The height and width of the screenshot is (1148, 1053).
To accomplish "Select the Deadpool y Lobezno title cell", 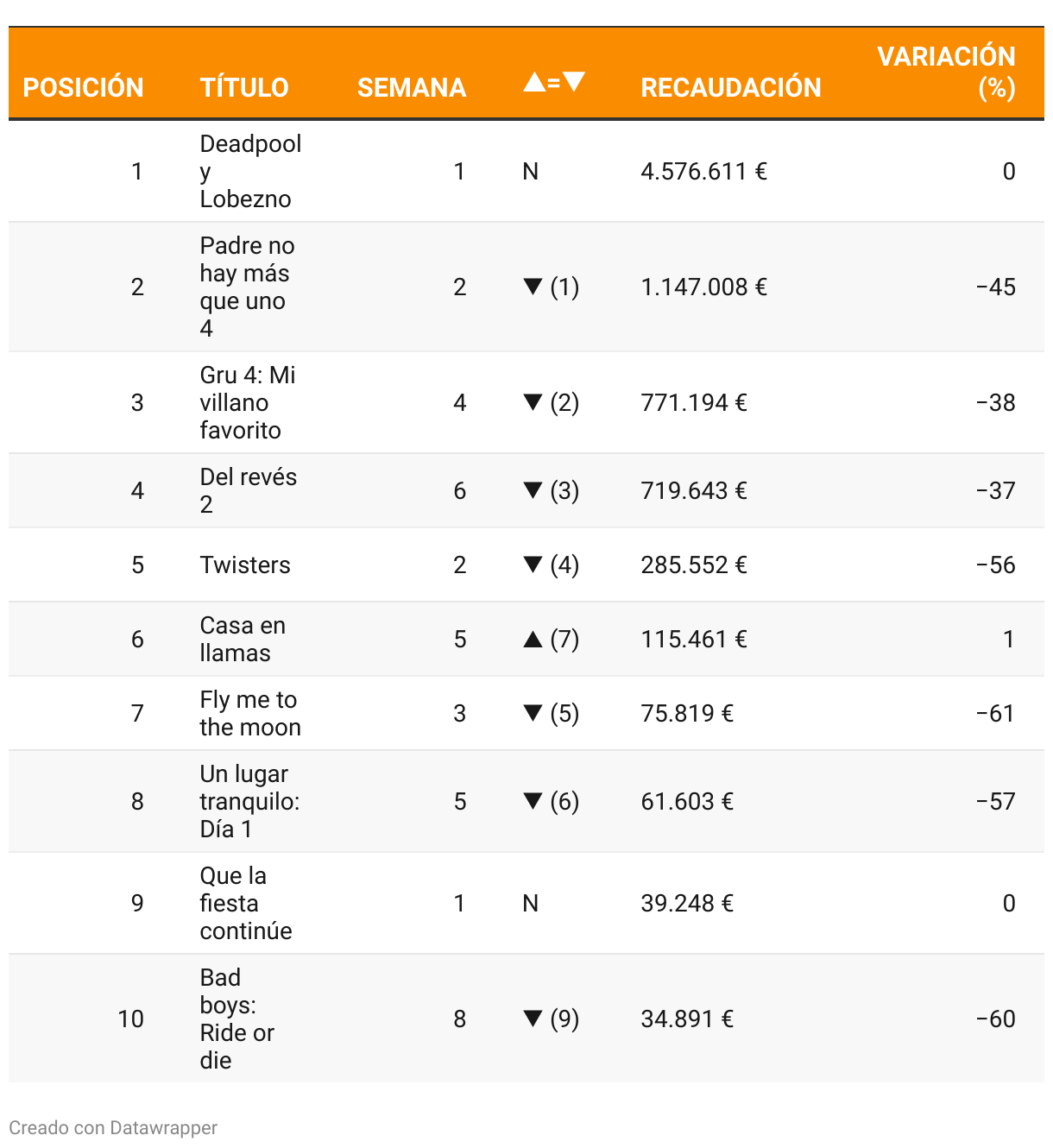I will (250, 171).
